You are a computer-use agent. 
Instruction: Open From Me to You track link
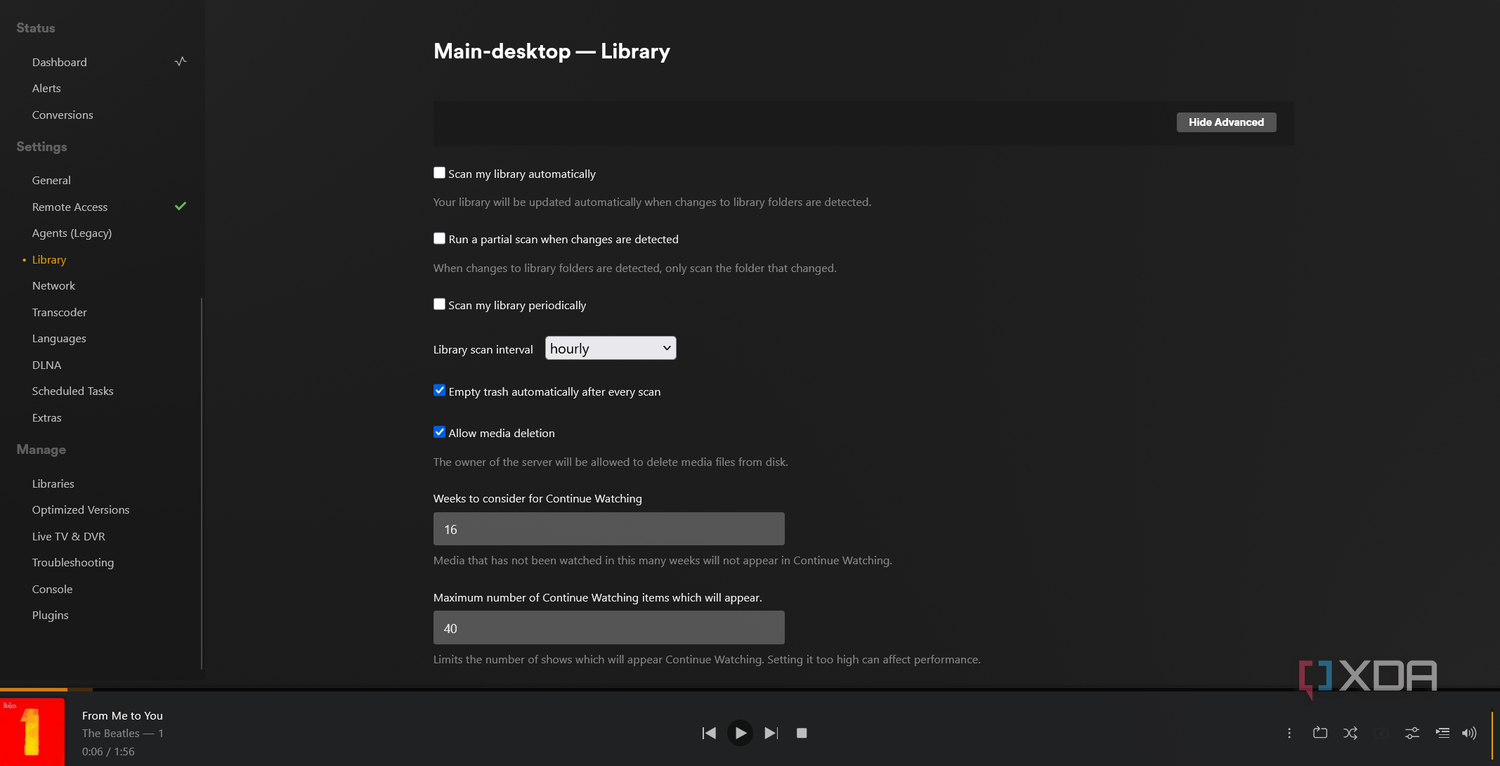tap(122, 715)
